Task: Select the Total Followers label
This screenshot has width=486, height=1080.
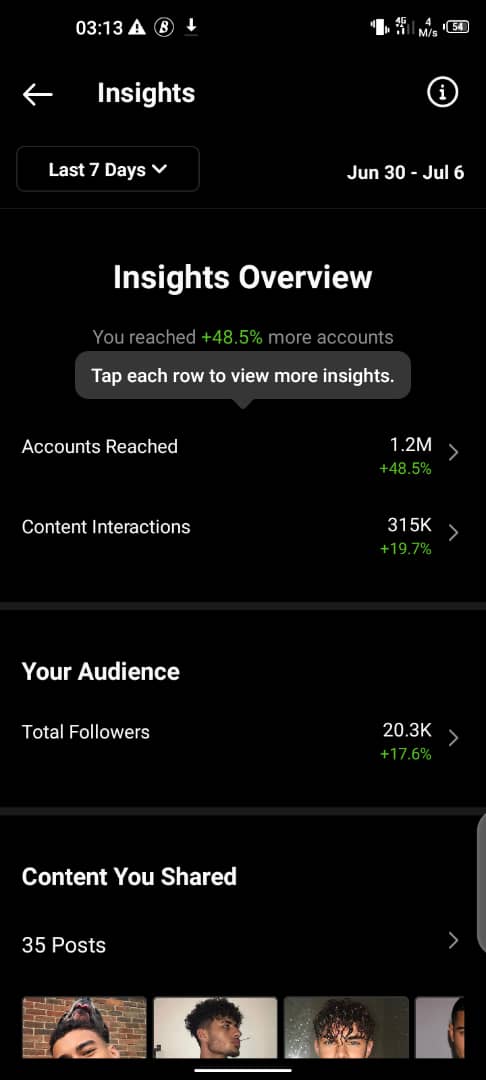Action: tap(86, 731)
